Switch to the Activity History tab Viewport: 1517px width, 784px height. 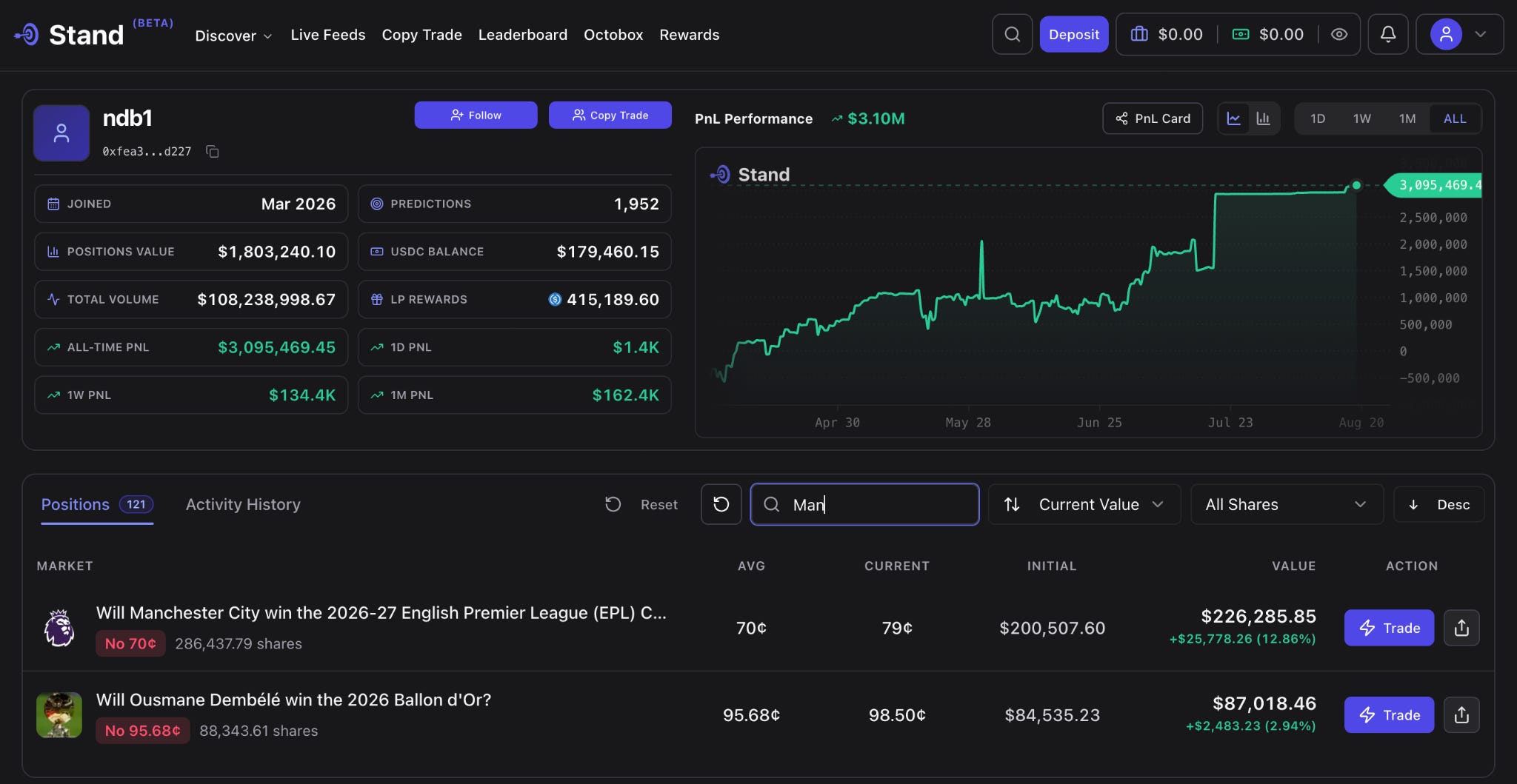(x=243, y=505)
